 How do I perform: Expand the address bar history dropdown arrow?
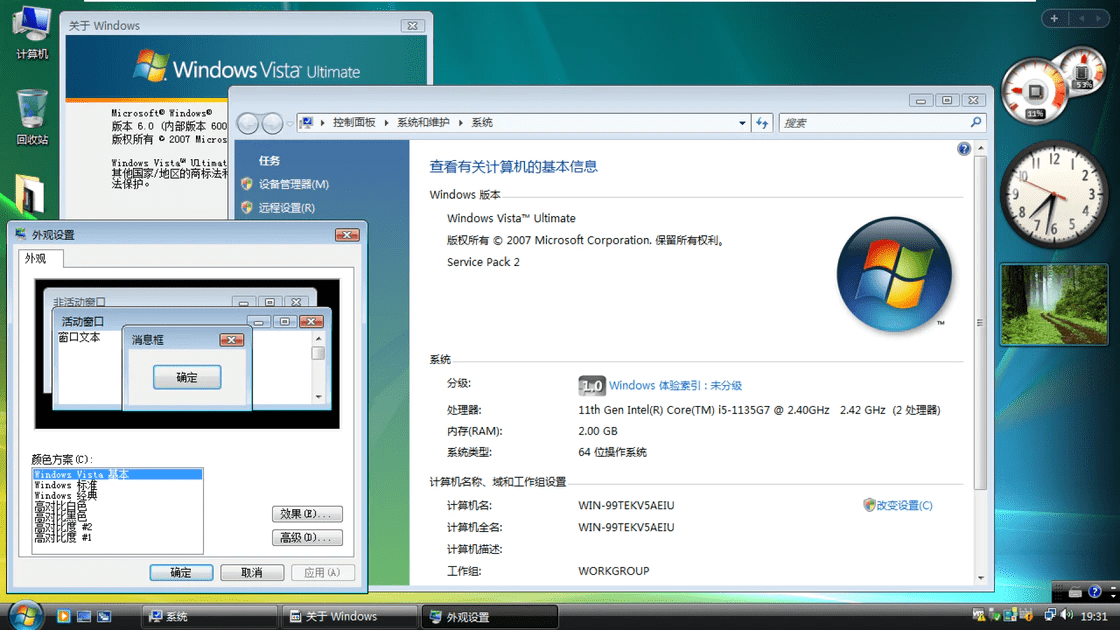[742, 123]
